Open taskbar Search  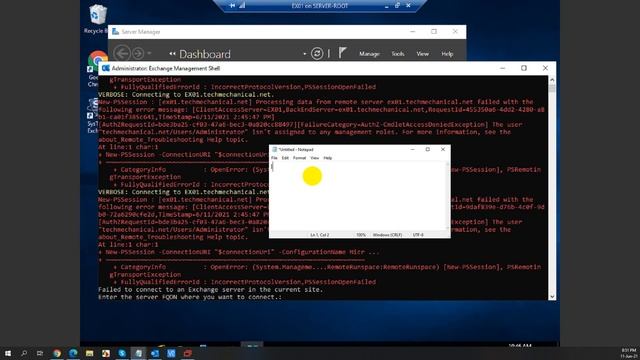coord(24,353)
